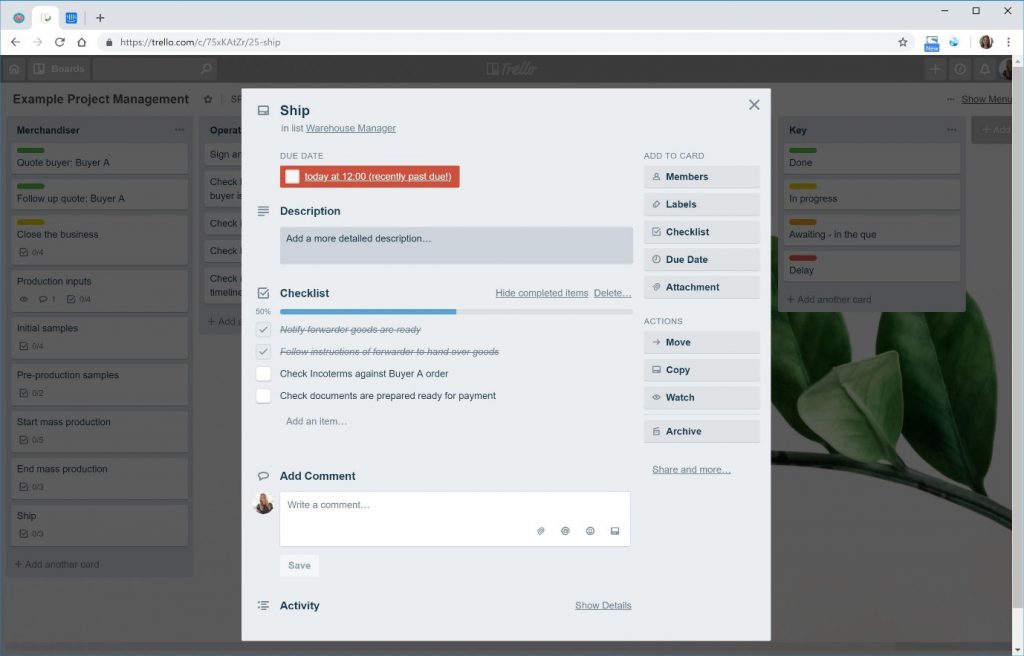Bookmark this page with star icon
The image size is (1024, 656).
pyautogui.click(x=903, y=42)
